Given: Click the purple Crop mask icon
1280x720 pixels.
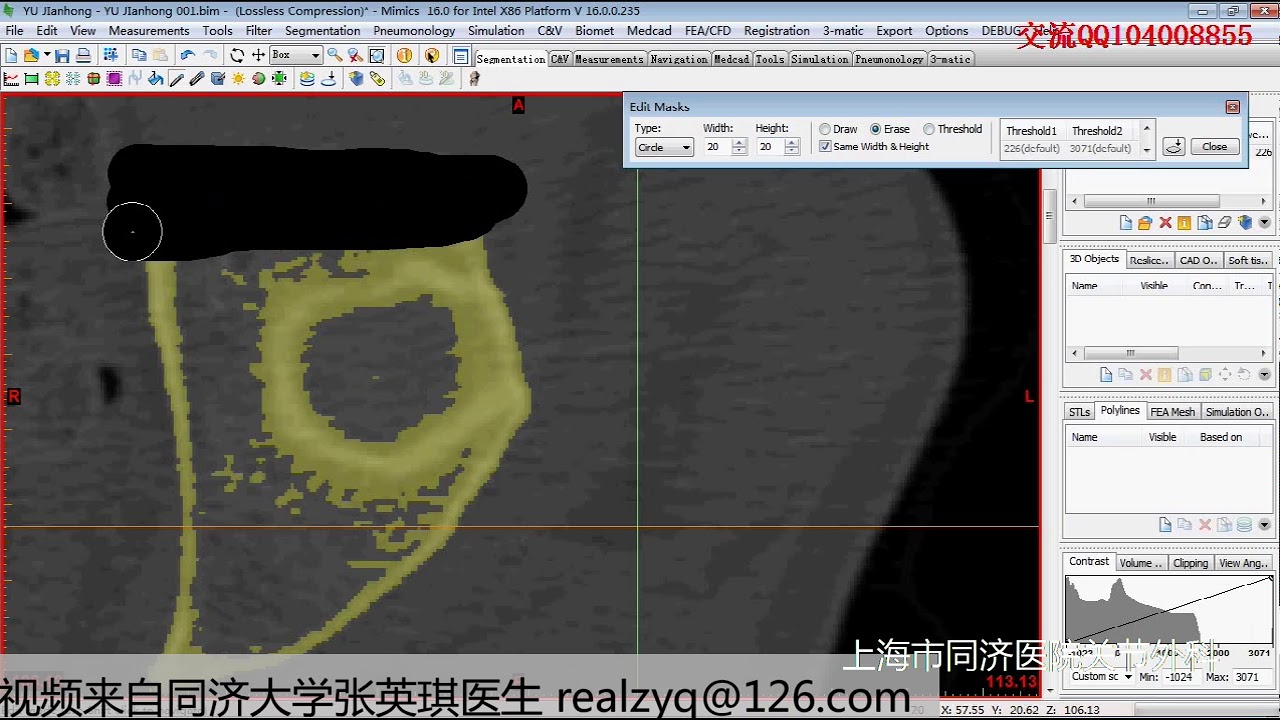Looking at the screenshot, I should coord(114,79).
